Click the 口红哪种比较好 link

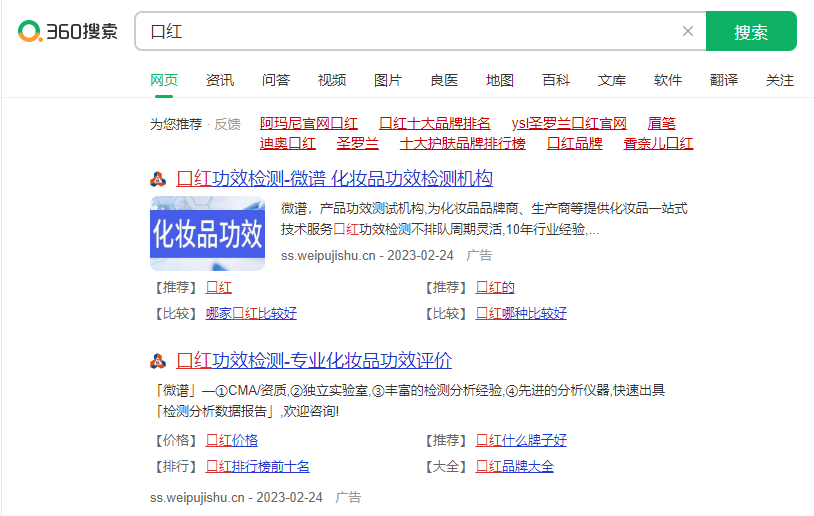click(521, 314)
